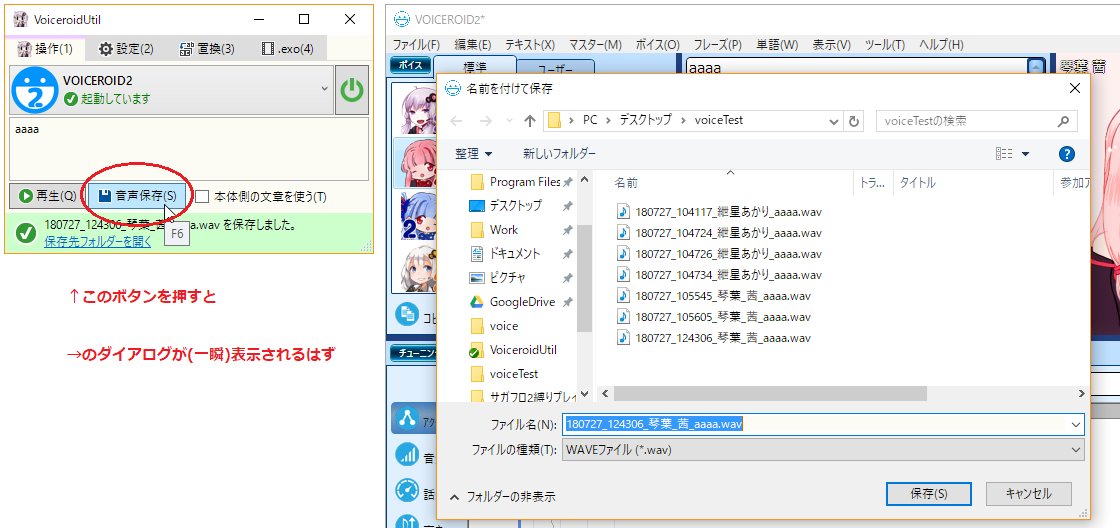Open the 表示(V) menu in VOICEROID2
The image size is (1120, 528).
pyautogui.click(x=831, y=44)
